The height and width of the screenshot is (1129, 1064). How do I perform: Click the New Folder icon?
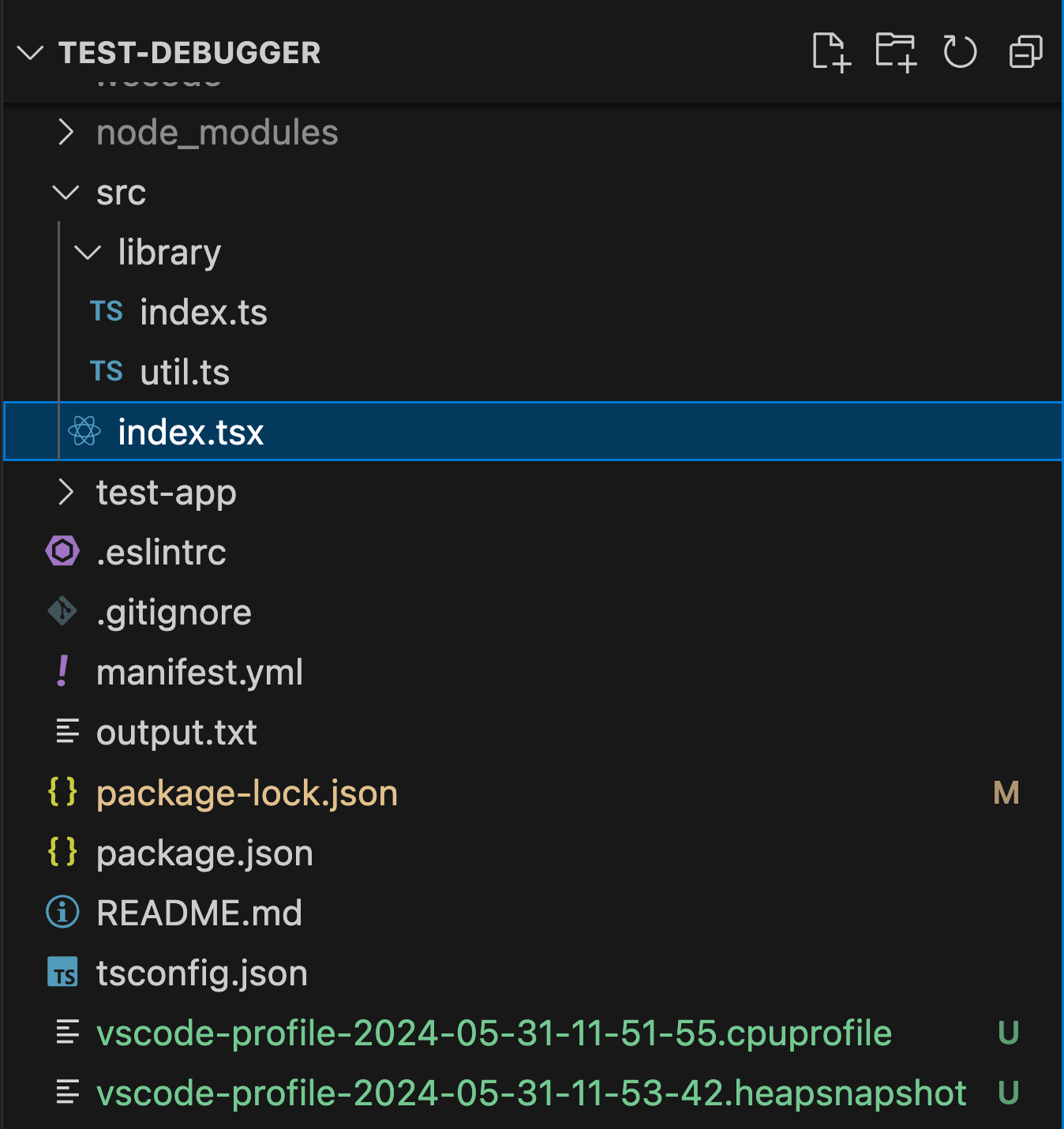click(897, 52)
